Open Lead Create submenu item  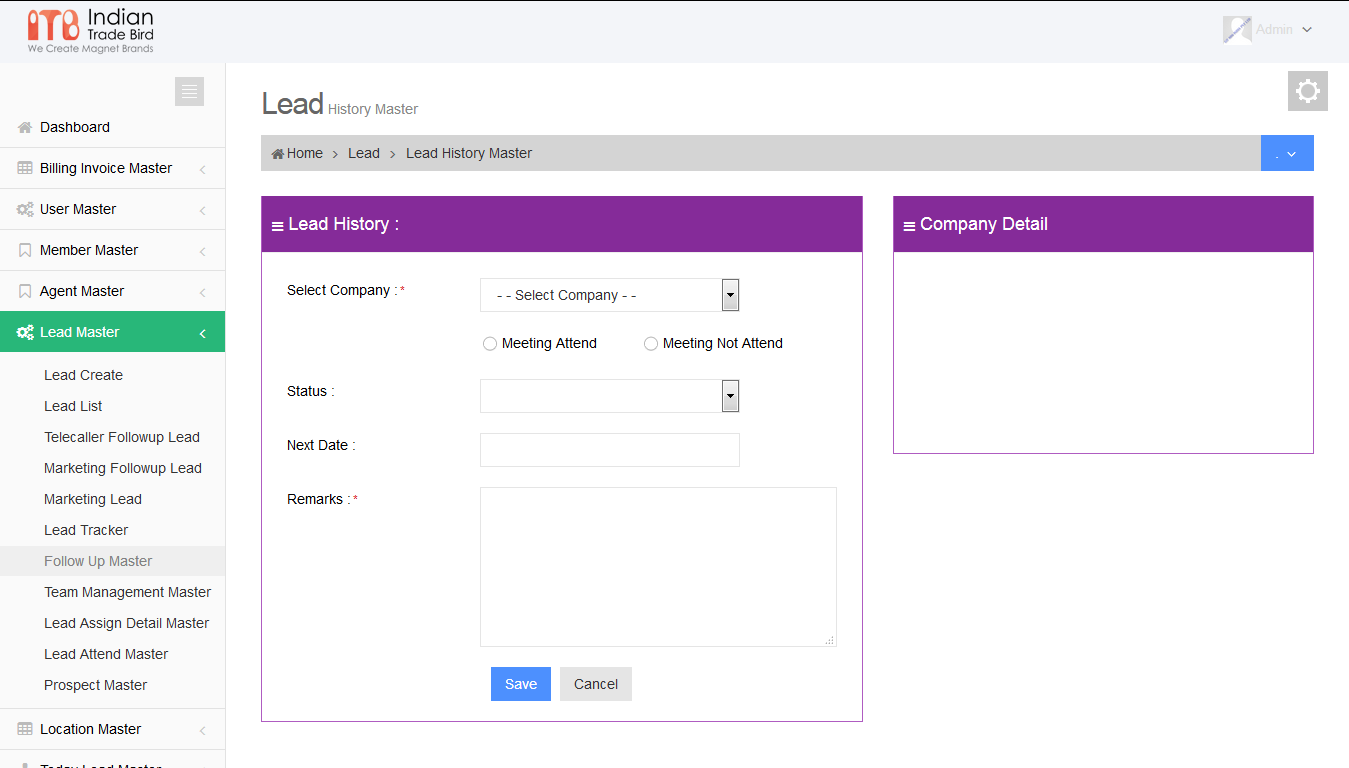pos(83,375)
